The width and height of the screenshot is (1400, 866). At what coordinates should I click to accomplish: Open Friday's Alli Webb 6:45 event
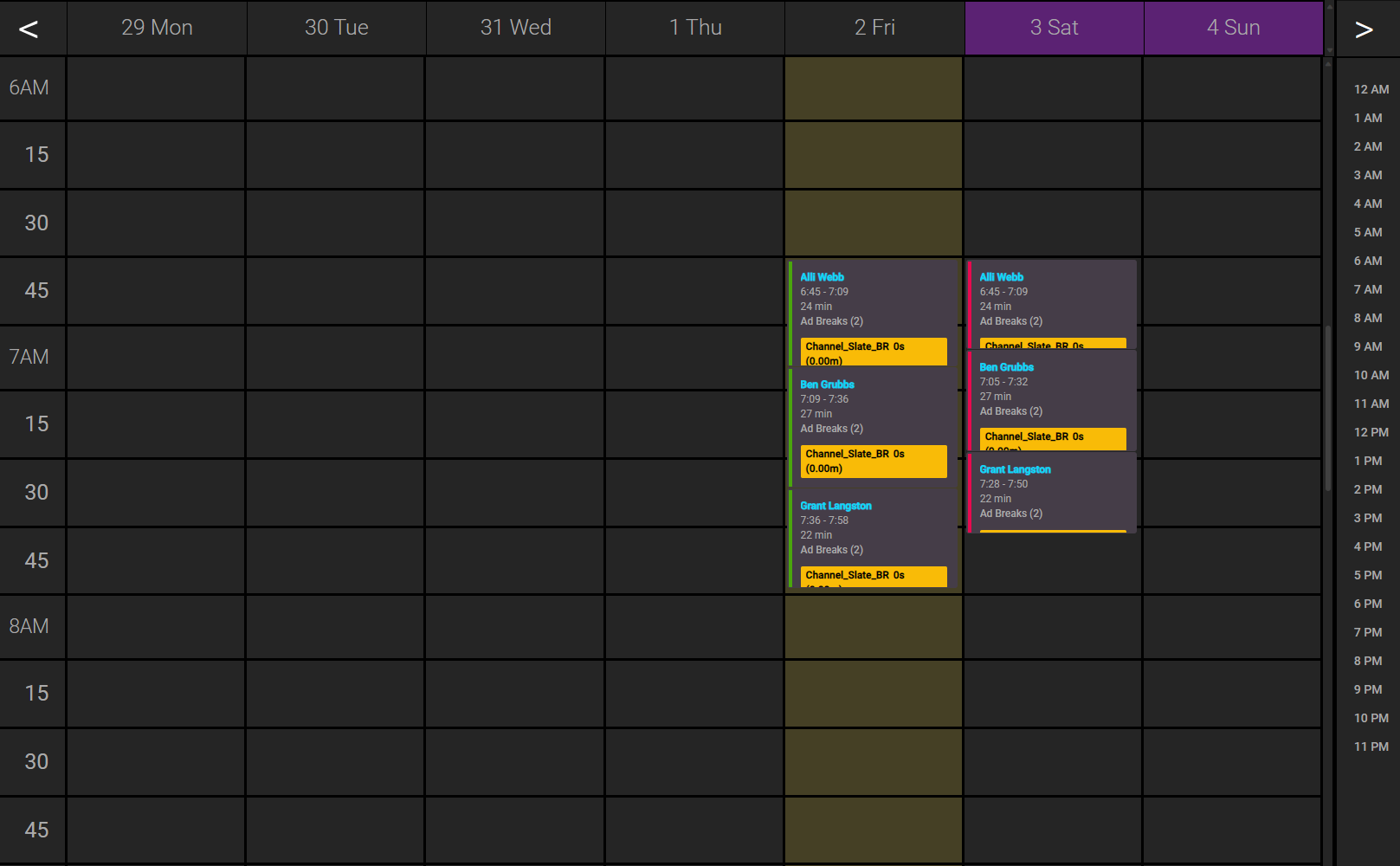(x=873, y=299)
